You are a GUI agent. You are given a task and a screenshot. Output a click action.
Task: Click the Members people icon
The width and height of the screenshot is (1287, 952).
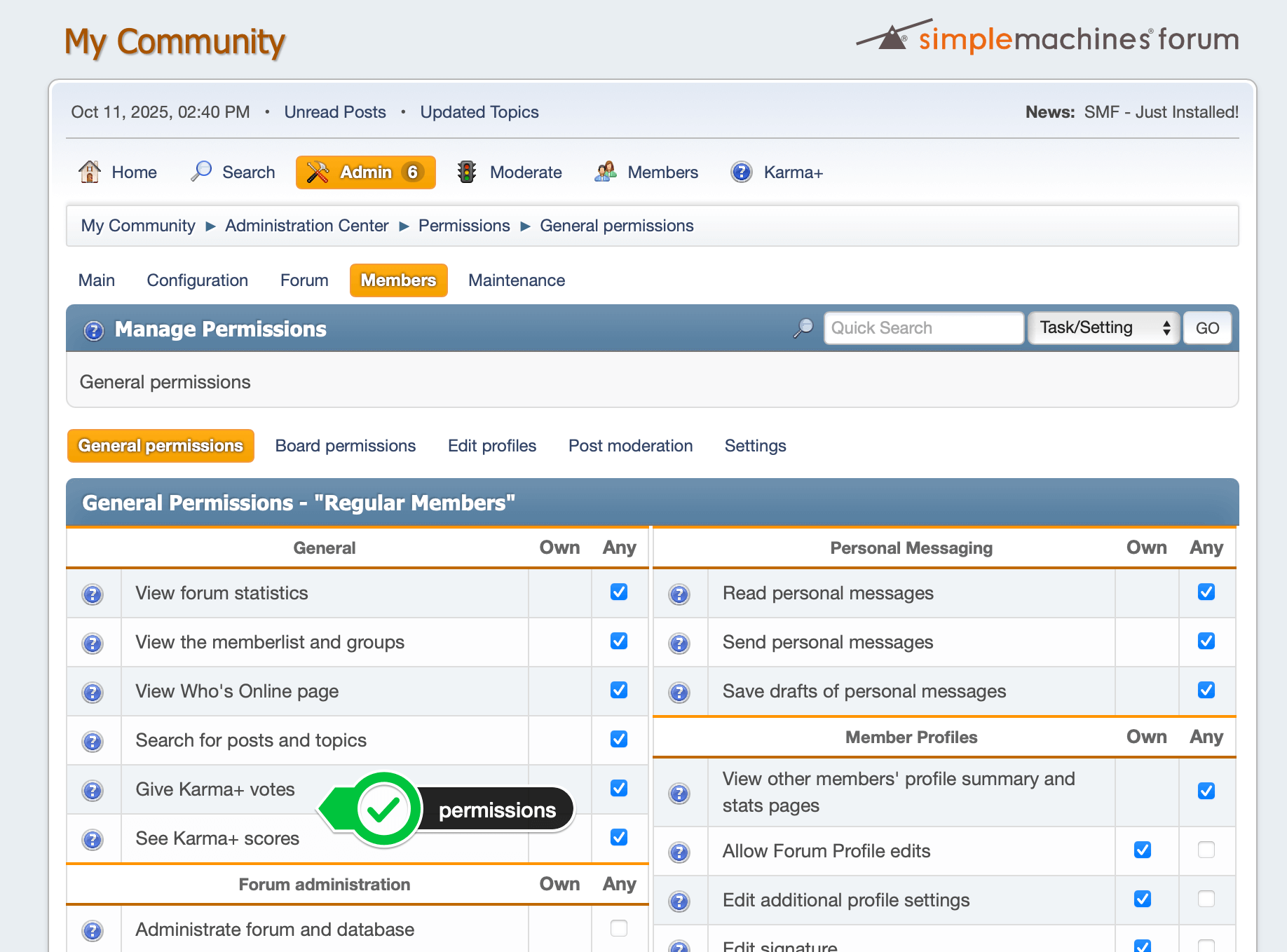pos(605,172)
